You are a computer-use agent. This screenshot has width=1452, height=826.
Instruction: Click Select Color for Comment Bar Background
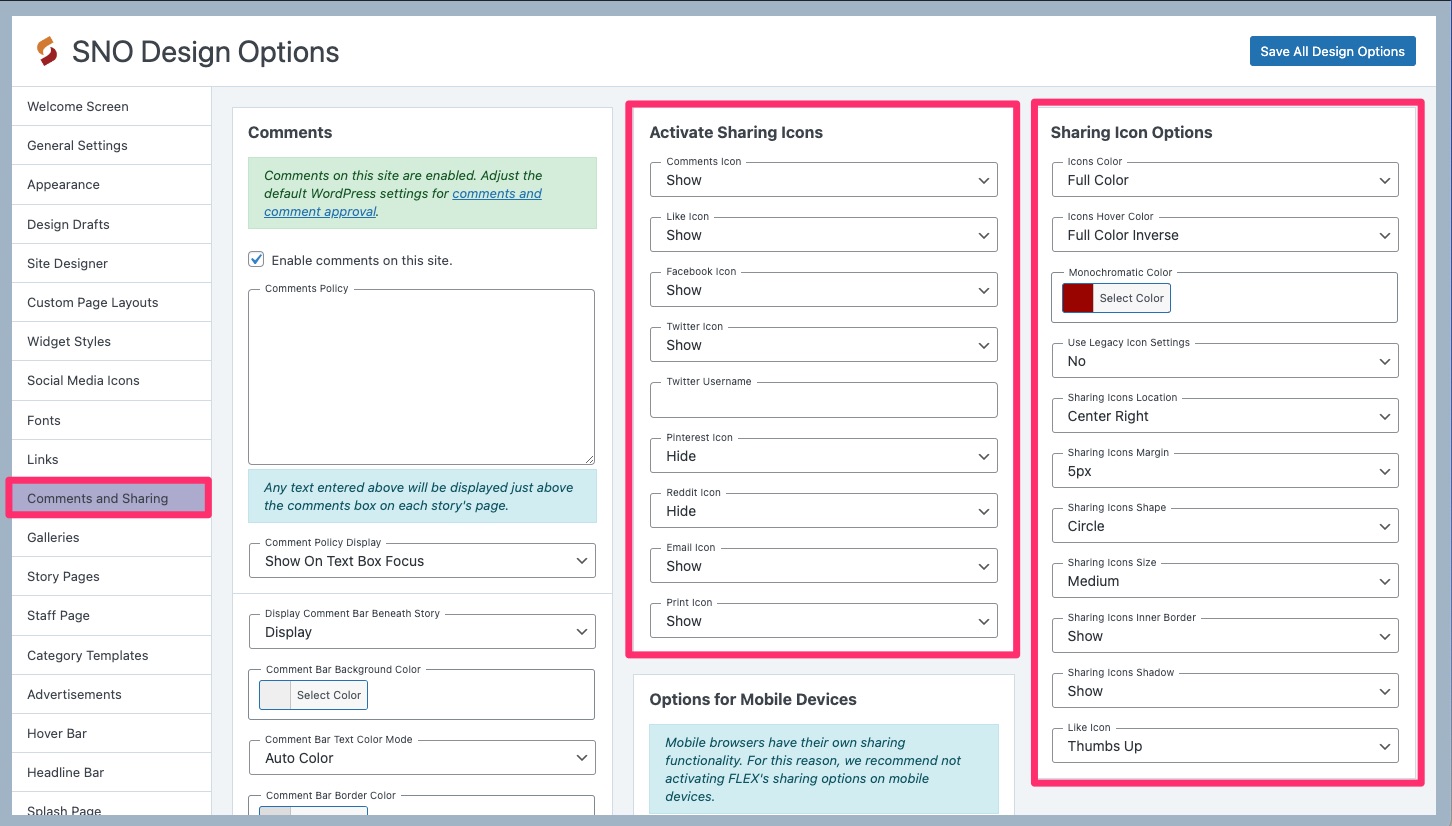pyautogui.click(x=329, y=695)
